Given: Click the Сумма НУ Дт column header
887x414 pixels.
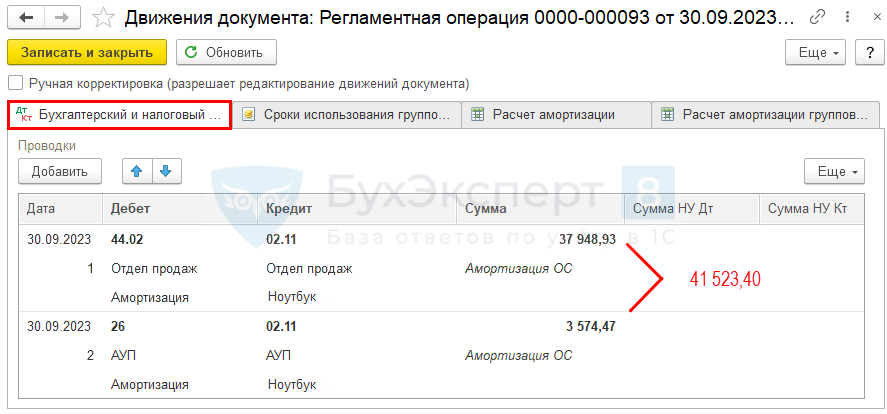Looking at the screenshot, I should [691, 209].
